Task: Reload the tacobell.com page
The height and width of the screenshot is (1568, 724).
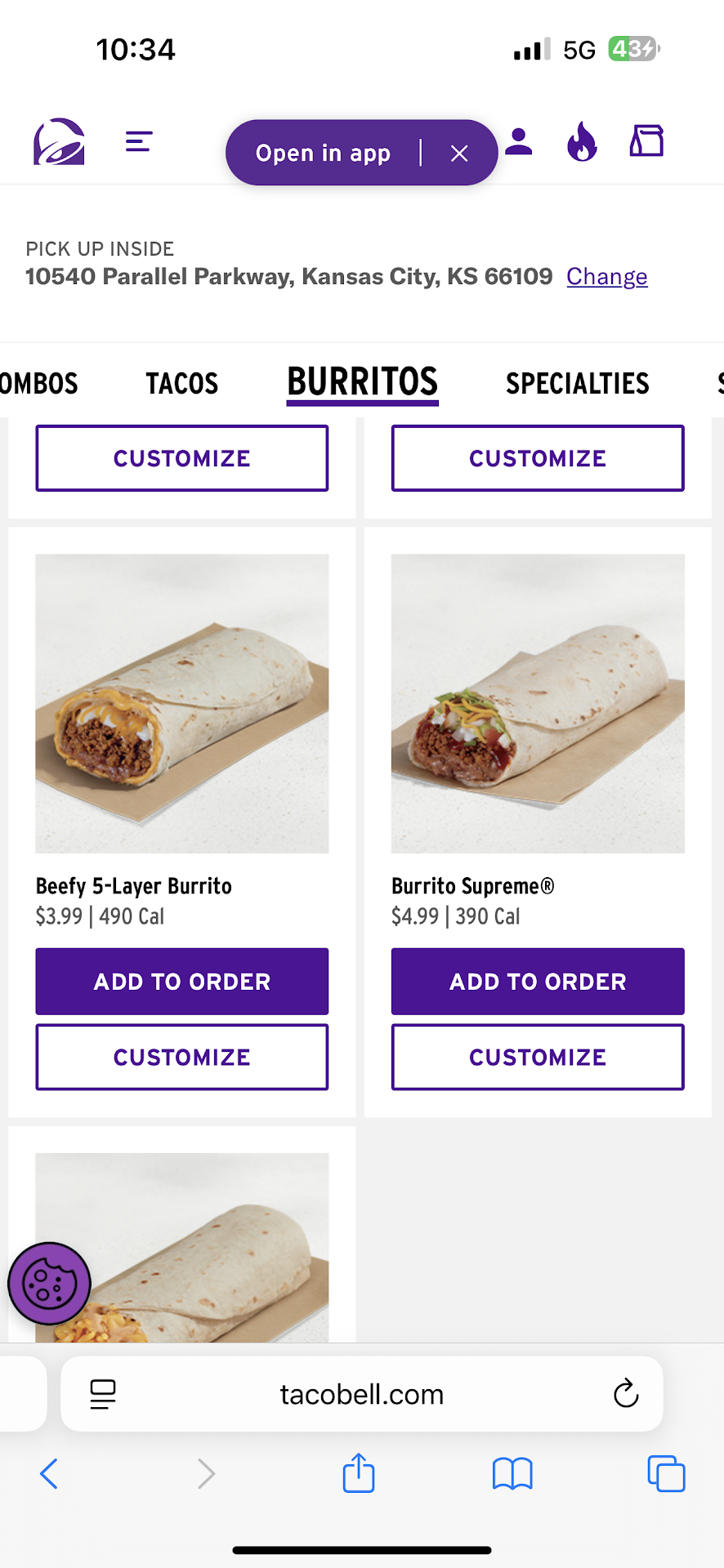Action: click(626, 1394)
